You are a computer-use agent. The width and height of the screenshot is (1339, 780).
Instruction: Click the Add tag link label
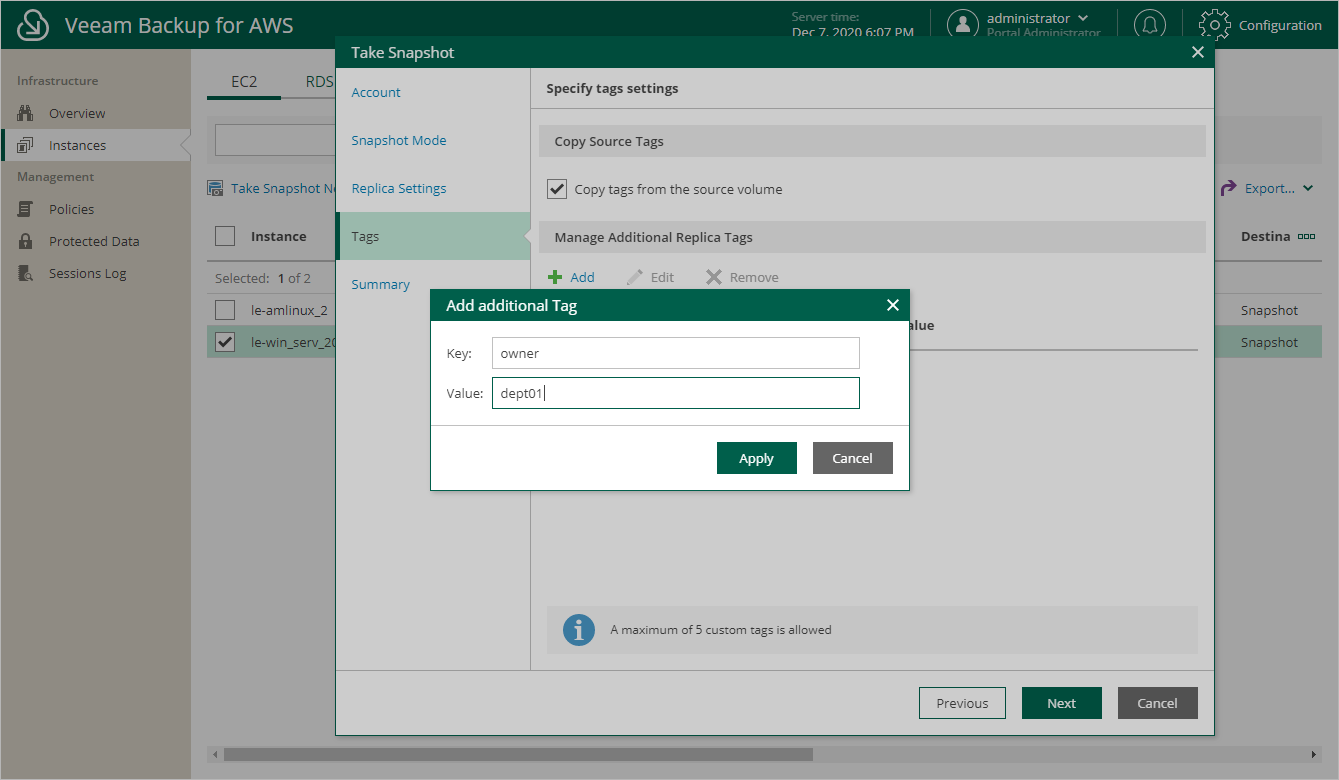(582, 277)
